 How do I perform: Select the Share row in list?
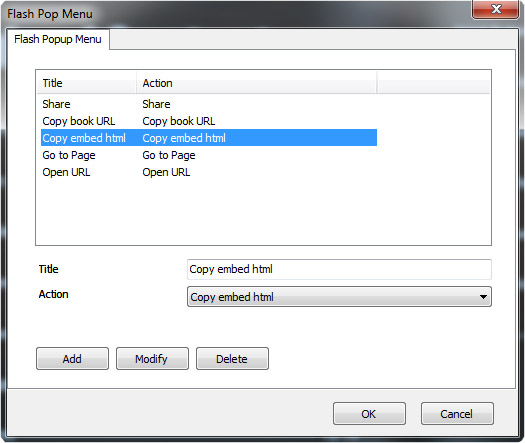coord(209,104)
